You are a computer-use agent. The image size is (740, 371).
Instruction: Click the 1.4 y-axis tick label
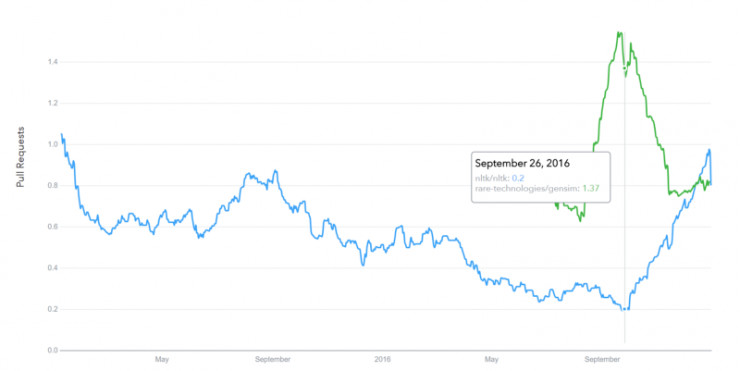53,62
